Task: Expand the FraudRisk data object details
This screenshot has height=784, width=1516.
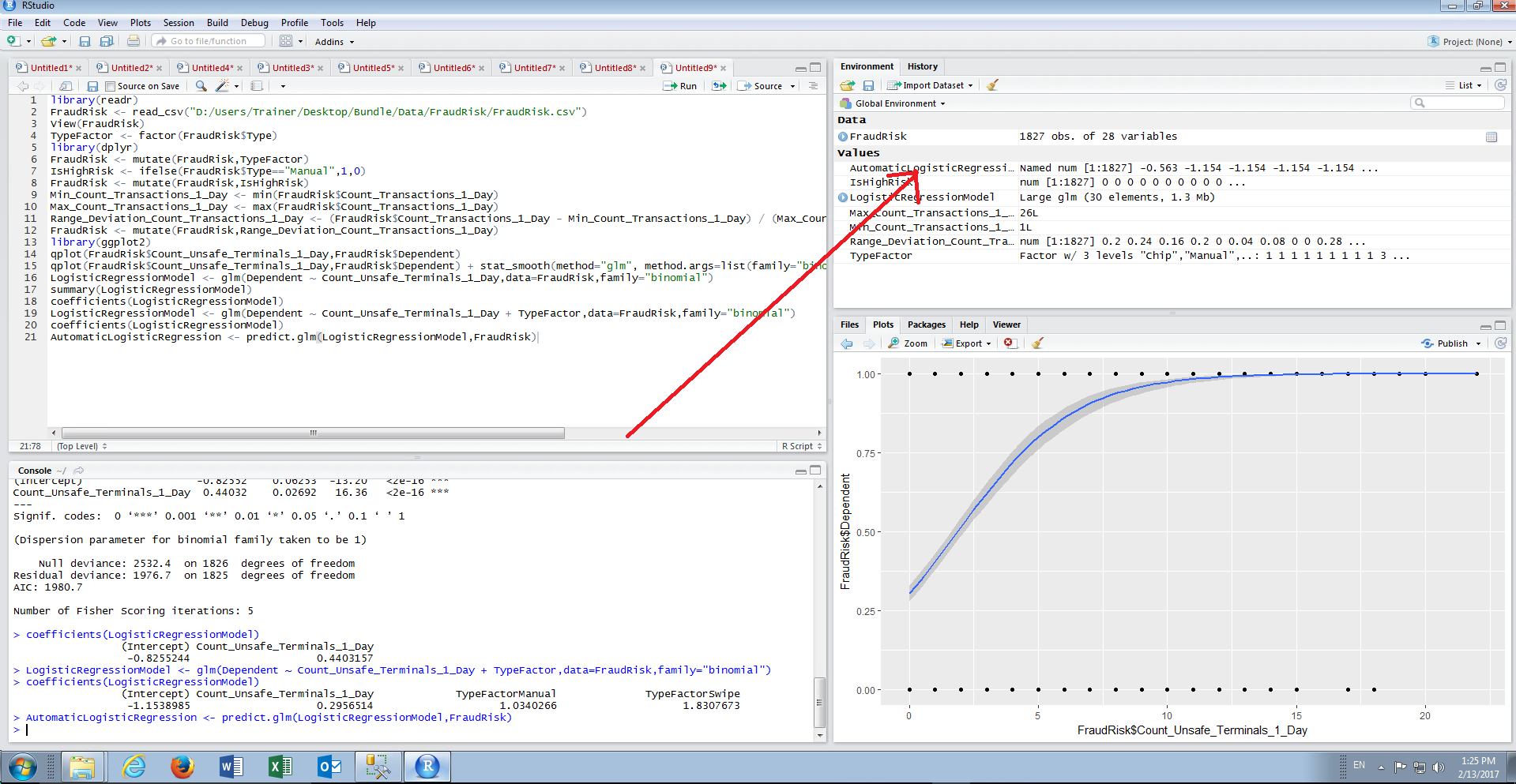Action: tap(843, 137)
